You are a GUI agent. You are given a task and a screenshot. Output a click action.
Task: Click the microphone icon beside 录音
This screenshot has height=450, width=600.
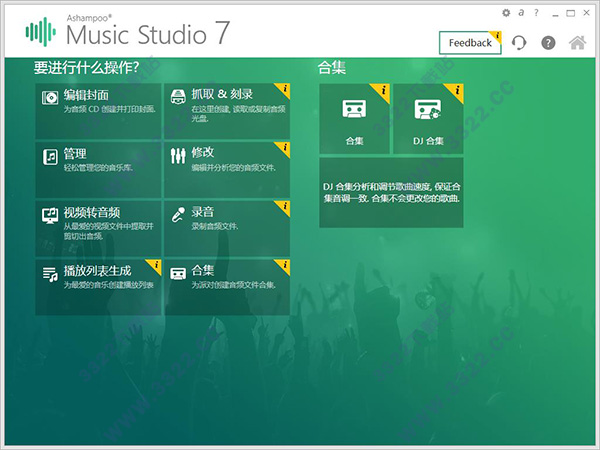(178, 215)
